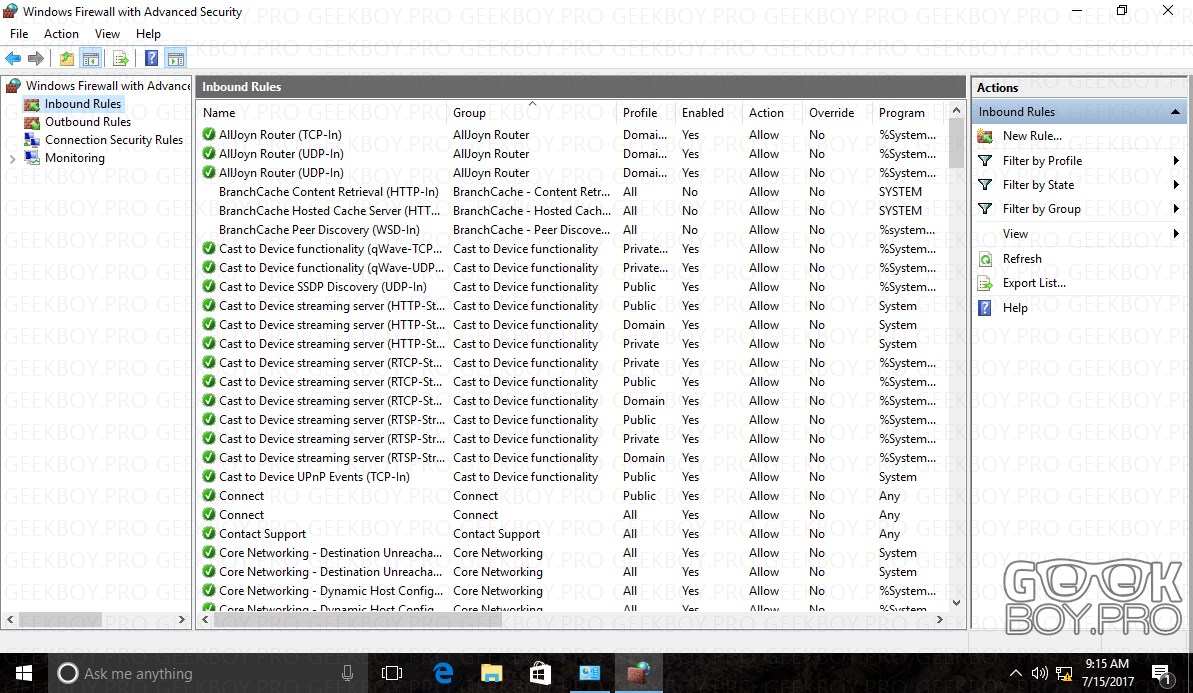Click the rules list horizontal scroll right arrow
This screenshot has height=693, width=1193.
pos(940,619)
